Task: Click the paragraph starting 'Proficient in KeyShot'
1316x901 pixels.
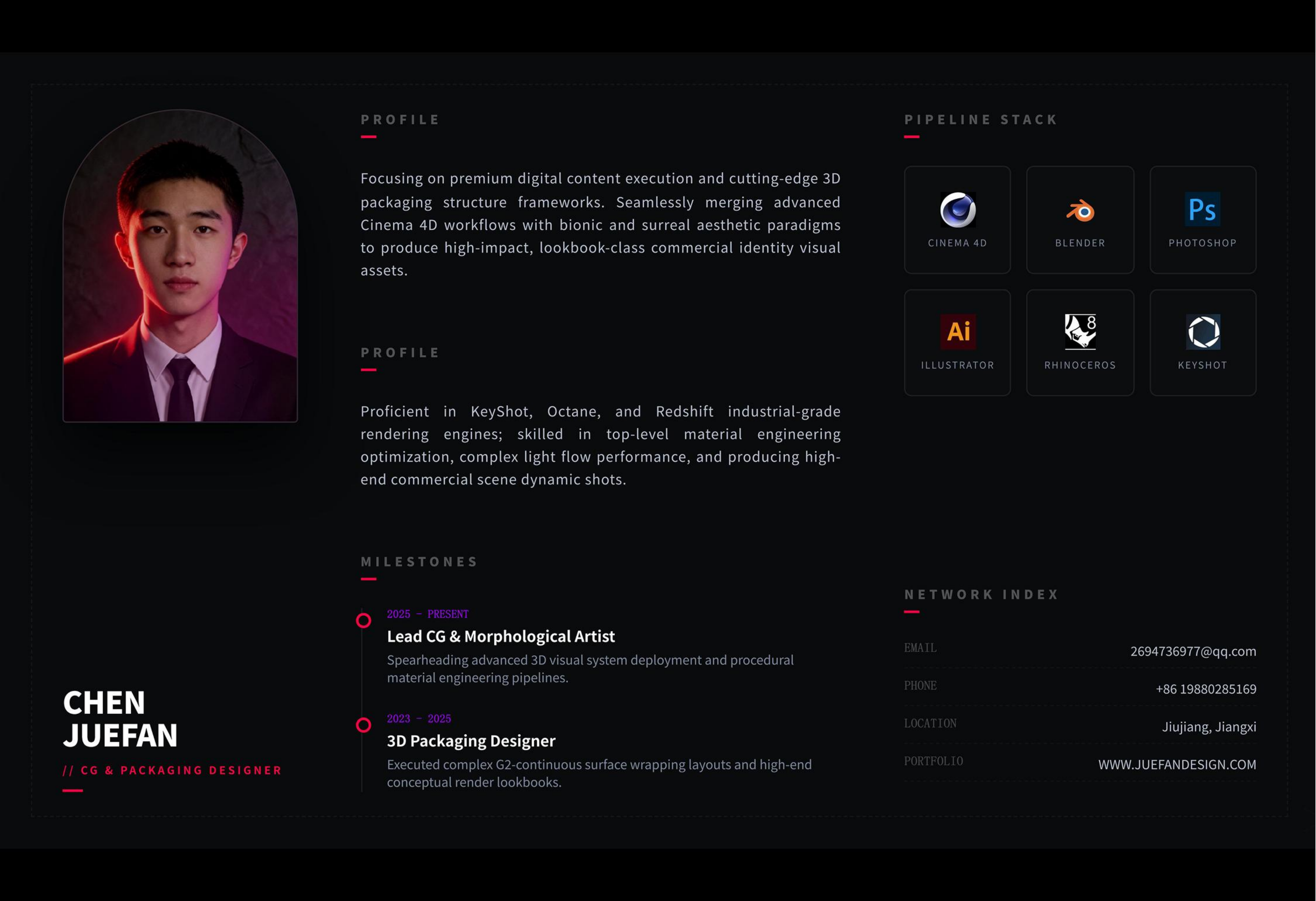Action: click(x=600, y=445)
